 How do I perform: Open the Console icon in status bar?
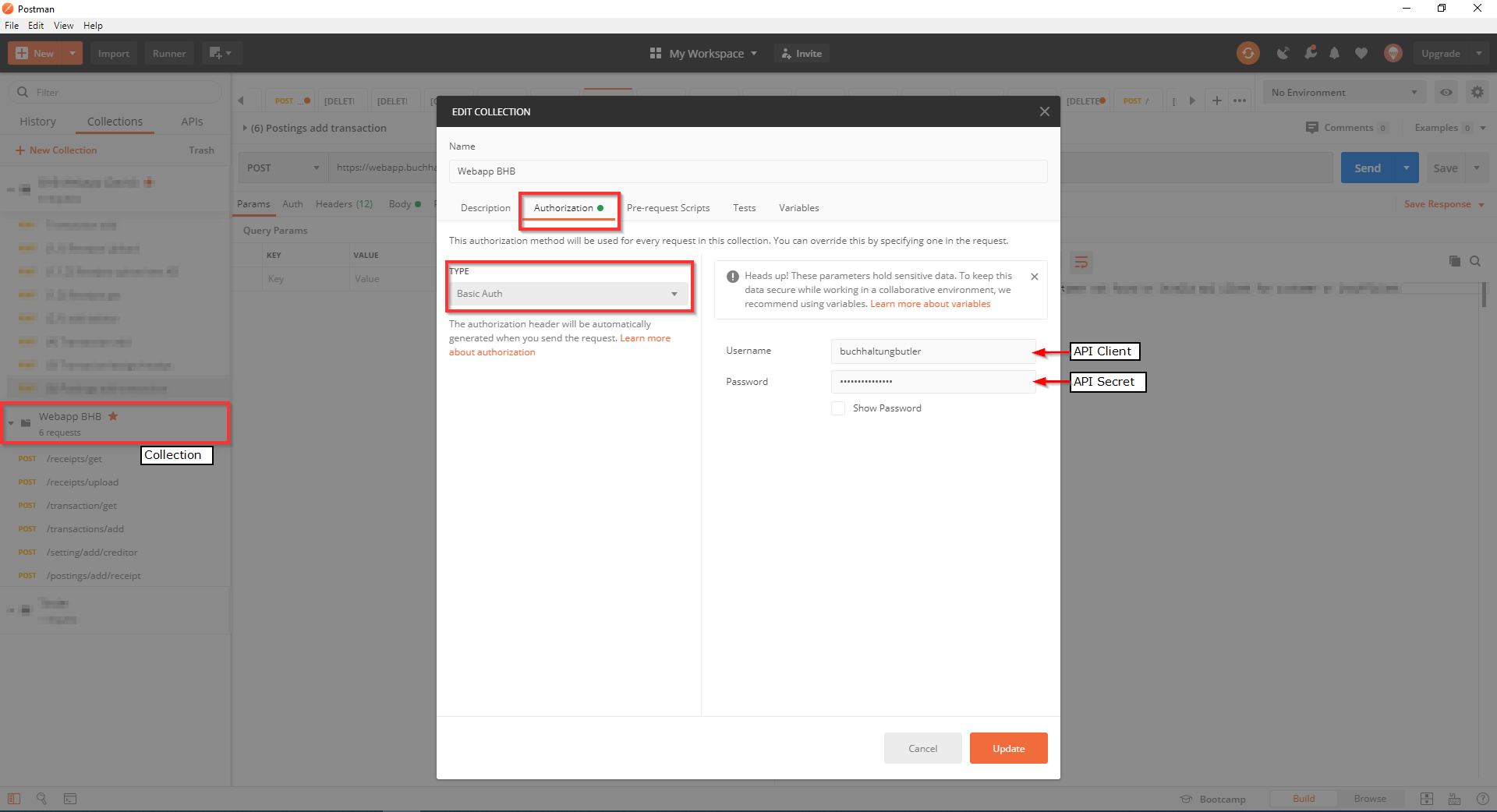pyautogui.click(x=70, y=799)
